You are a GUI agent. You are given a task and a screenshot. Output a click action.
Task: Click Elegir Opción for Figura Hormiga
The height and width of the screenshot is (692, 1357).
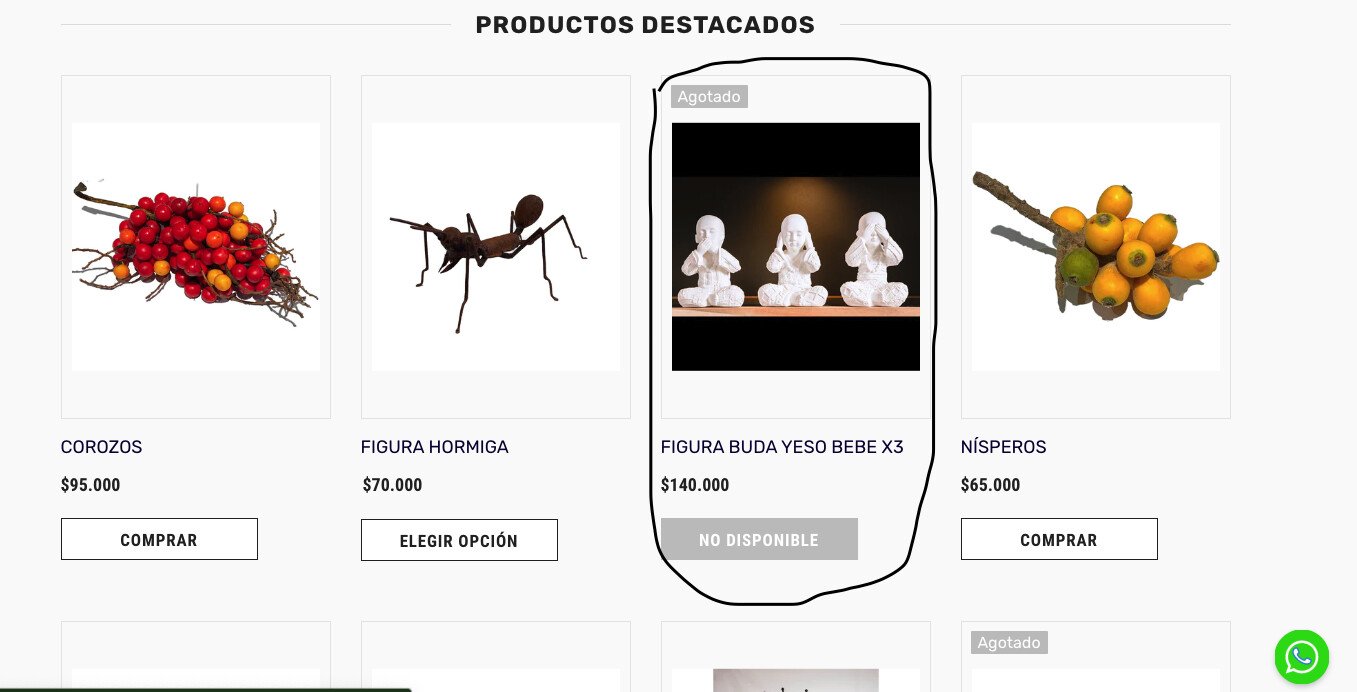(x=459, y=540)
